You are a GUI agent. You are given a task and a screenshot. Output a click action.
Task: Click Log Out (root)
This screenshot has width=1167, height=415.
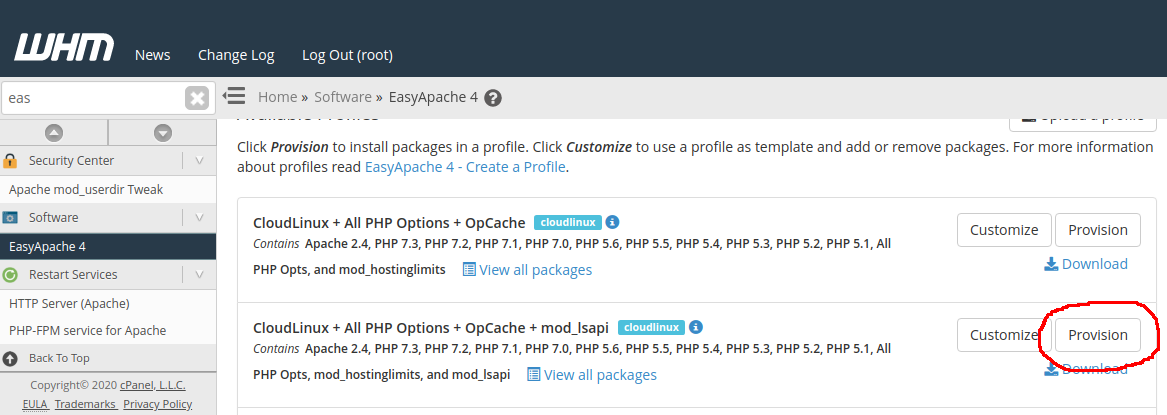348,55
